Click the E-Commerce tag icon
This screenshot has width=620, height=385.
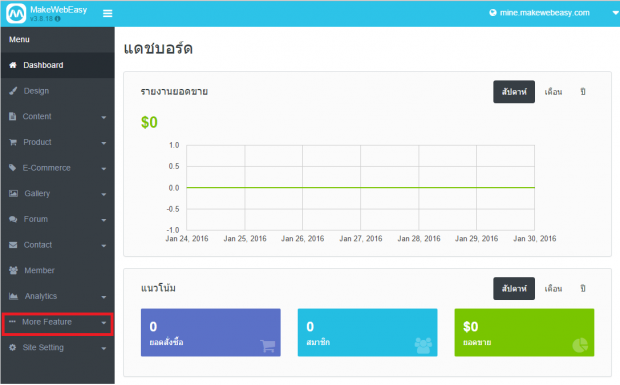click(13, 168)
